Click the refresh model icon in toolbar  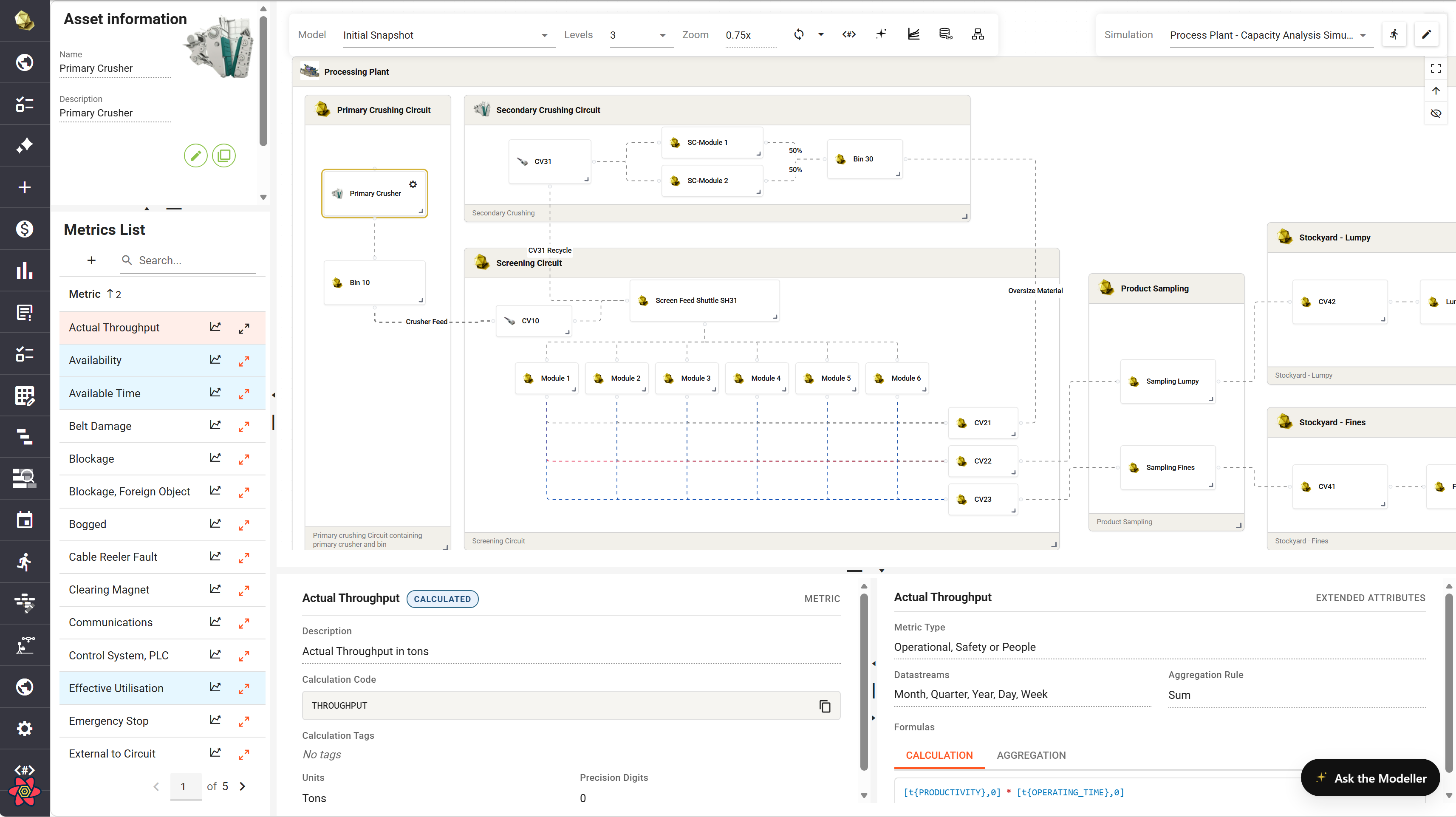[x=799, y=34]
